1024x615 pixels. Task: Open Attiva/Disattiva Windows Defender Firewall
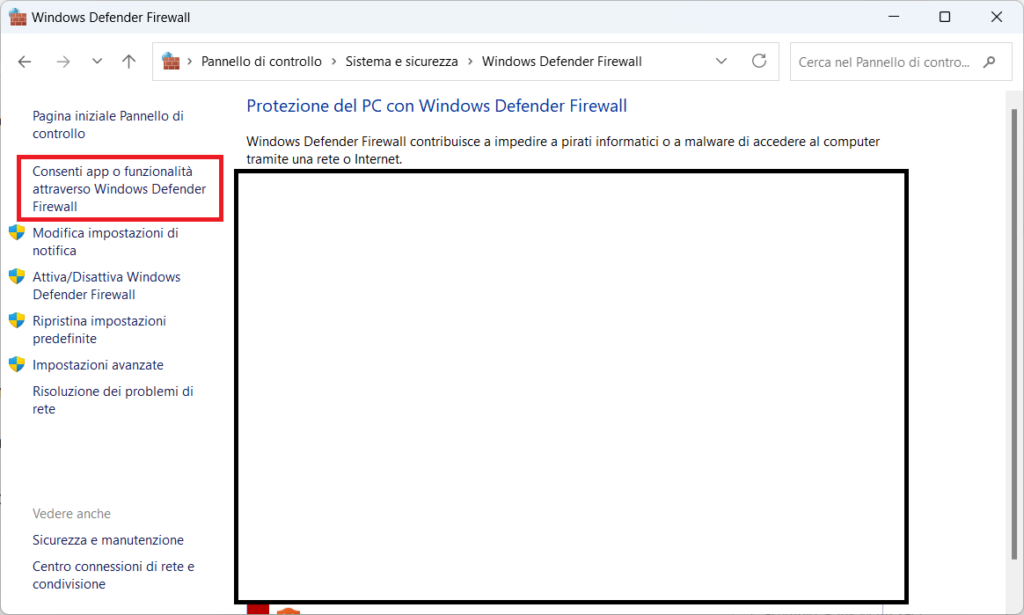pos(106,286)
